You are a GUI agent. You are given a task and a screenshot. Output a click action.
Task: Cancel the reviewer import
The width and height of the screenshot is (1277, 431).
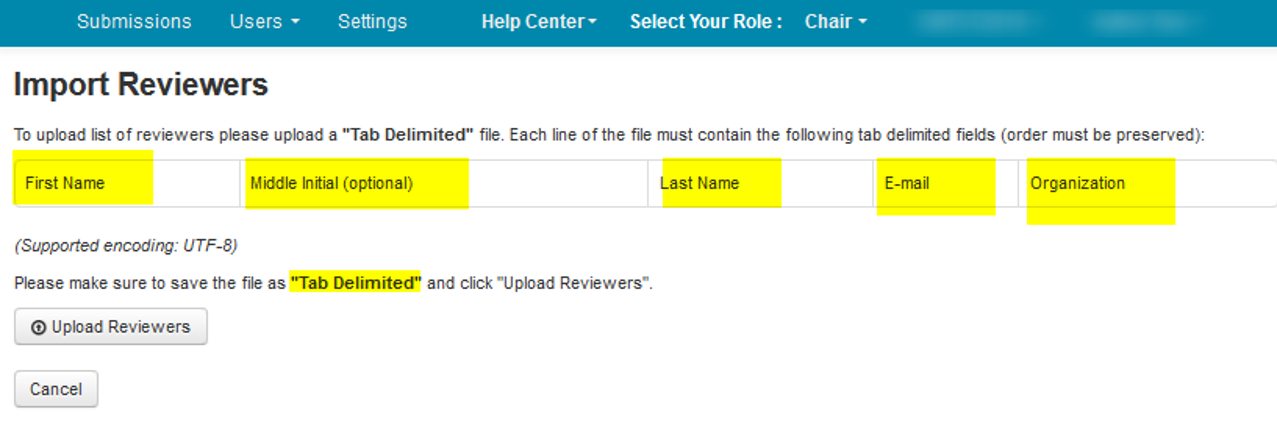56,389
